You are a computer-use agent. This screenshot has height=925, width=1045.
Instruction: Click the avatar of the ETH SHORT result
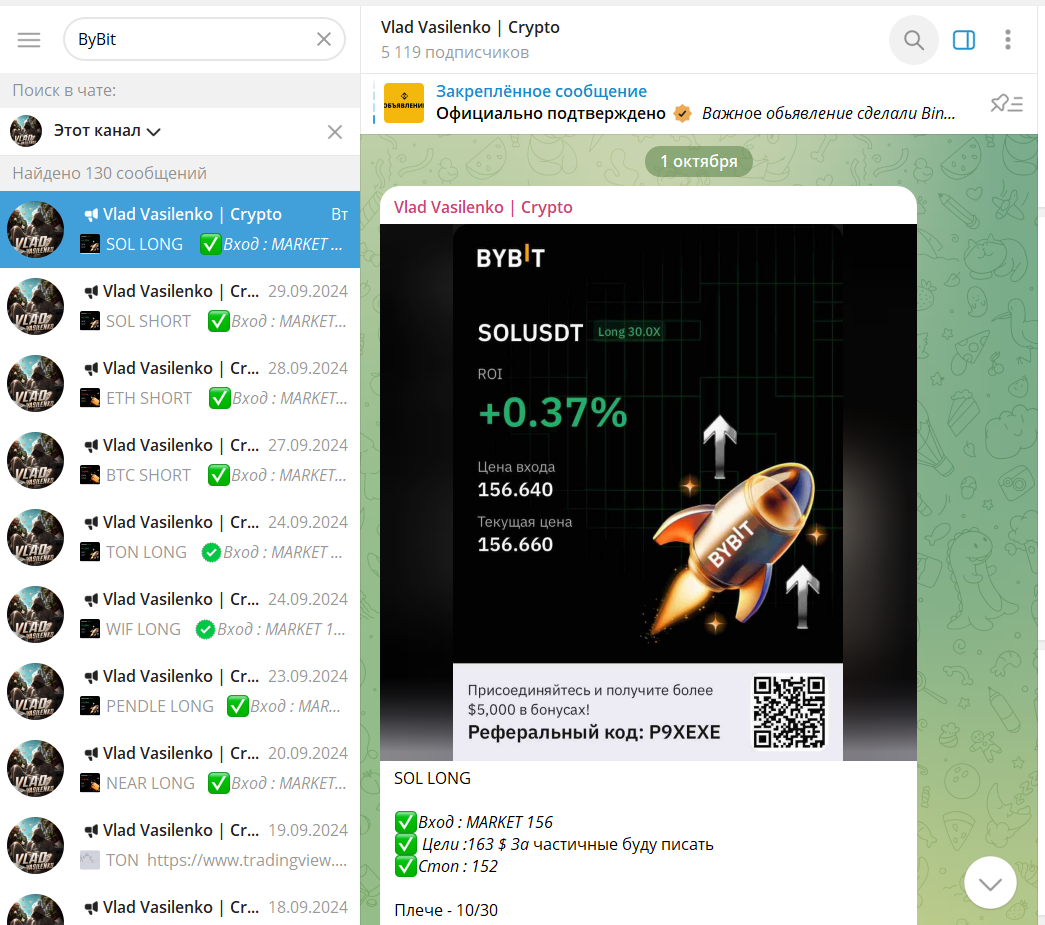(35, 383)
